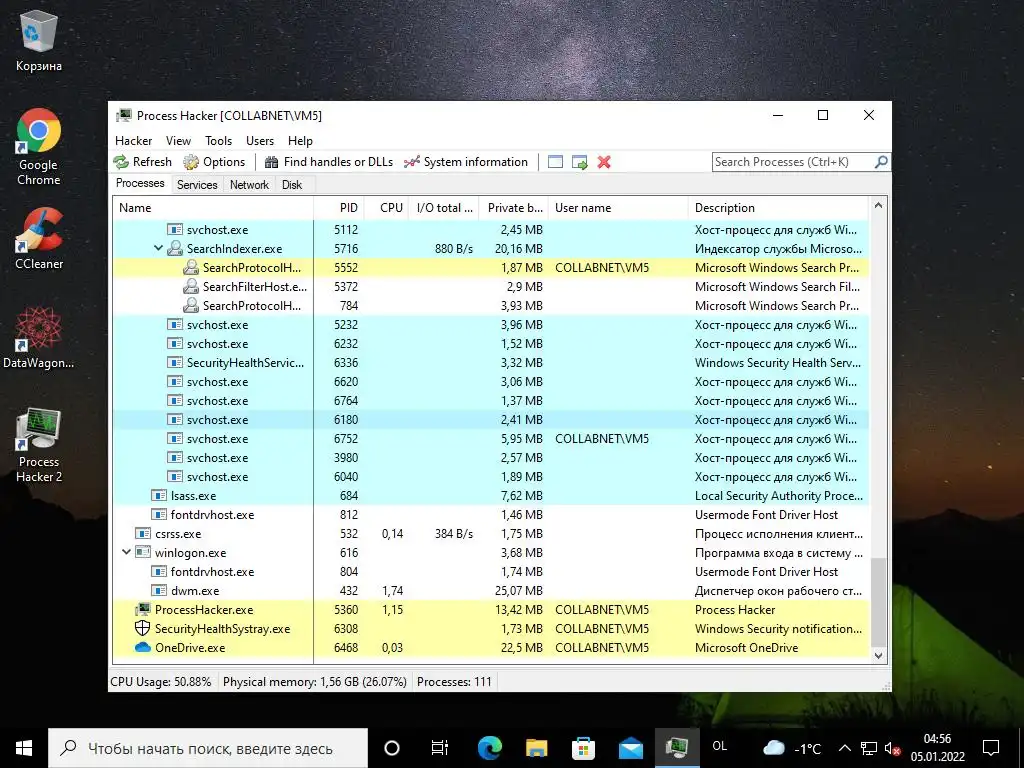Click Physical memory status bar entry

tap(315, 682)
